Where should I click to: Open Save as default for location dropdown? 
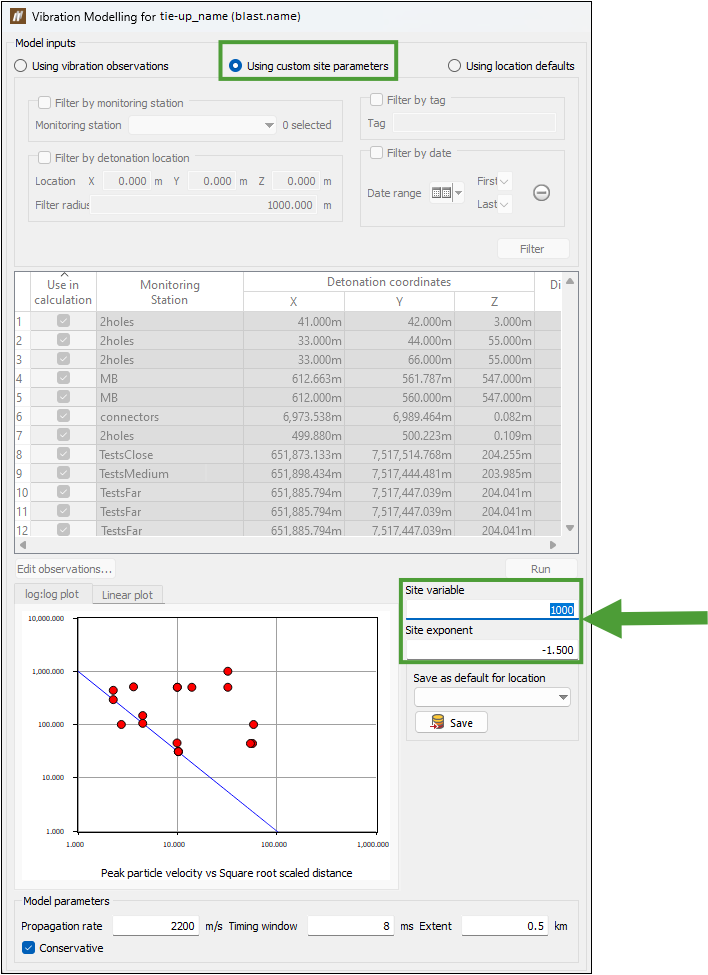coord(492,697)
